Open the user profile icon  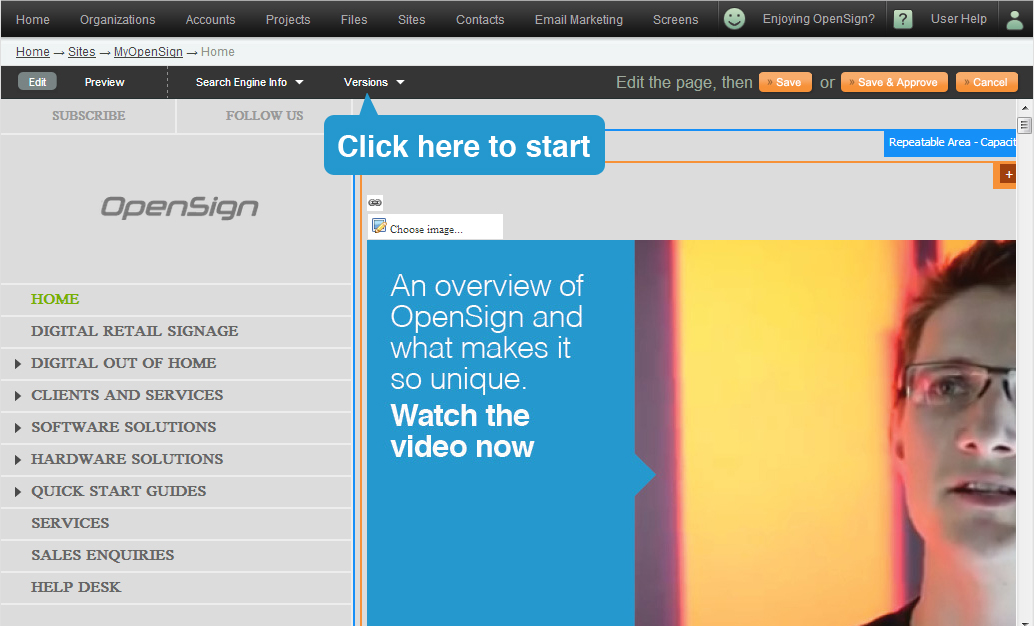(x=1014, y=20)
